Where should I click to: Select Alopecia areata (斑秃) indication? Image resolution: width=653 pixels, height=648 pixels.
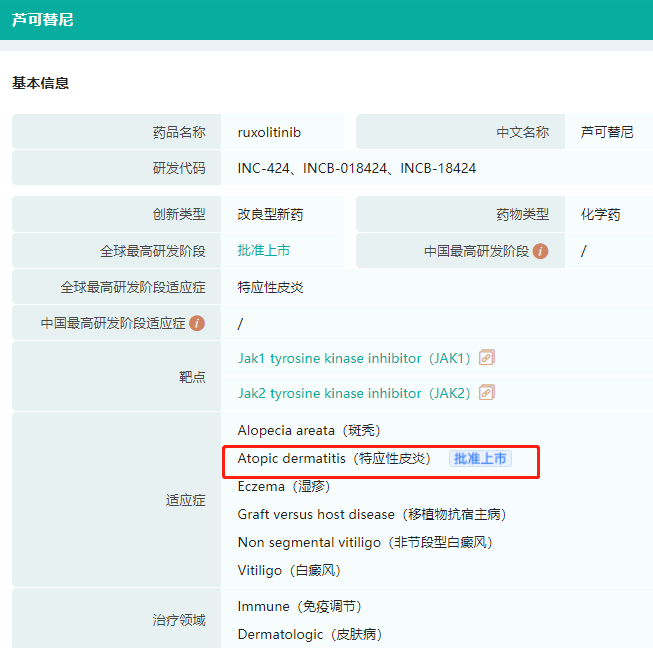(309, 430)
